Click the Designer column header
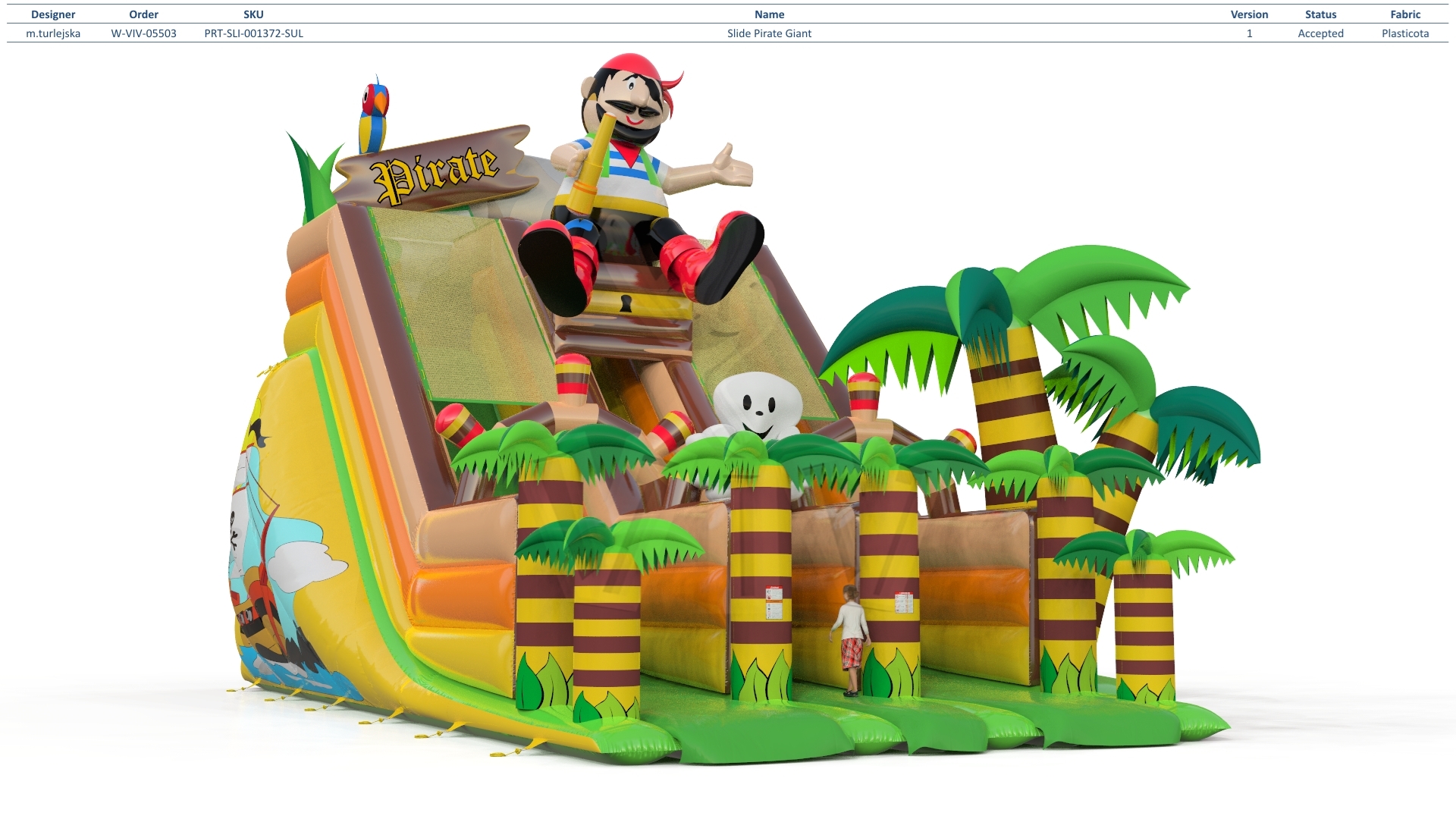Image resolution: width=1456 pixels, height=819 pixels. coord(53,14)
